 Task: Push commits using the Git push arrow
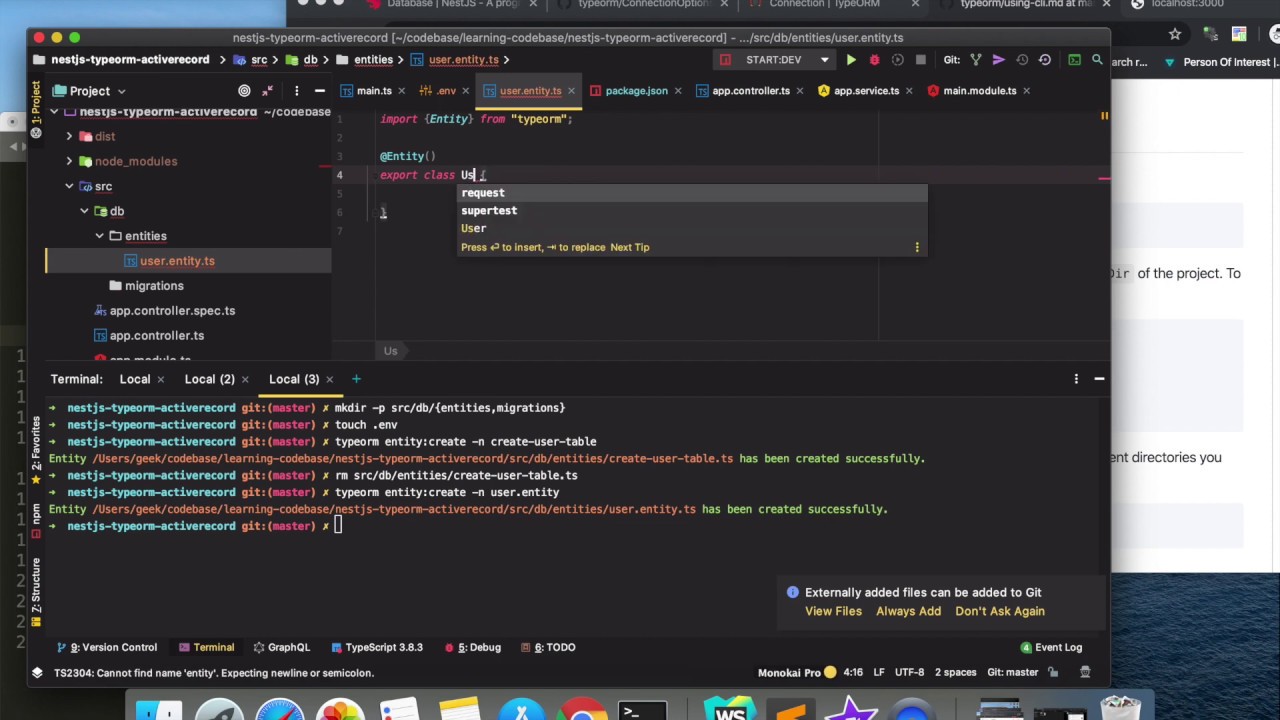click(998, 59)
